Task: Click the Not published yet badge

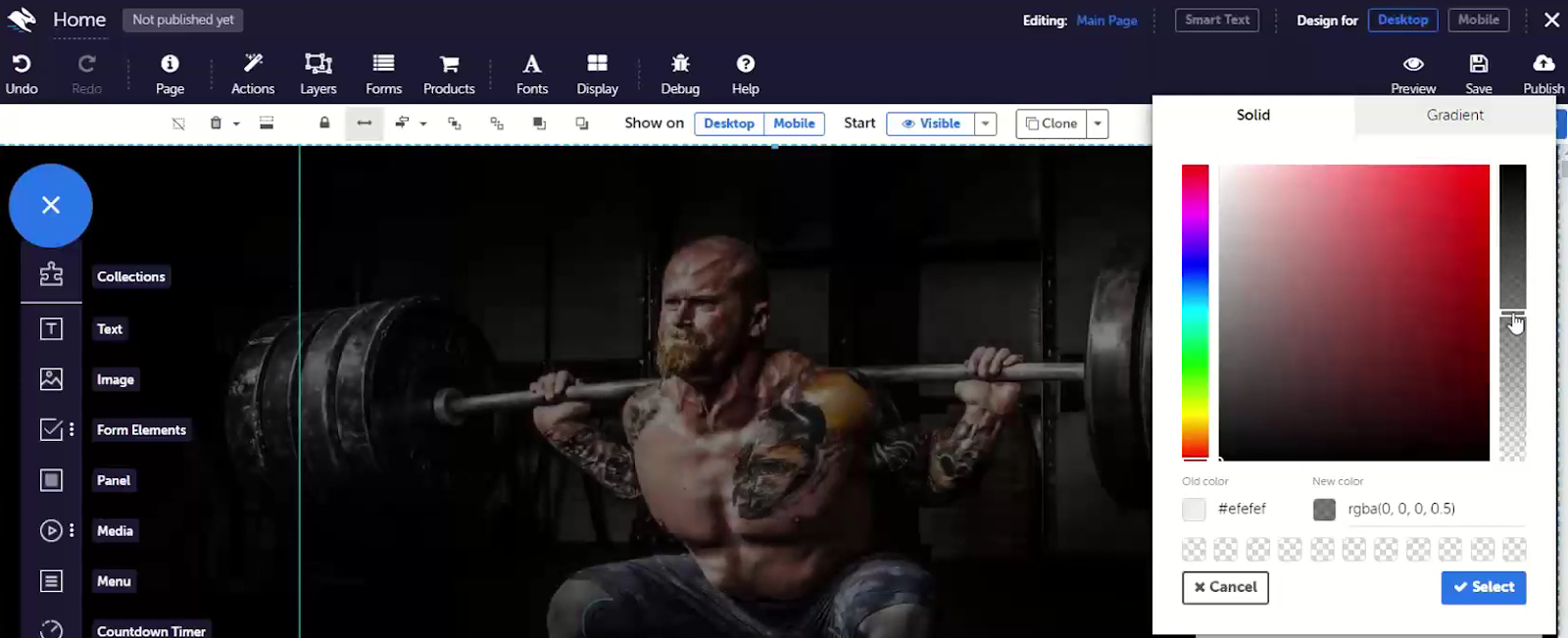Action: pyautogui.click(x=183, y=20)
